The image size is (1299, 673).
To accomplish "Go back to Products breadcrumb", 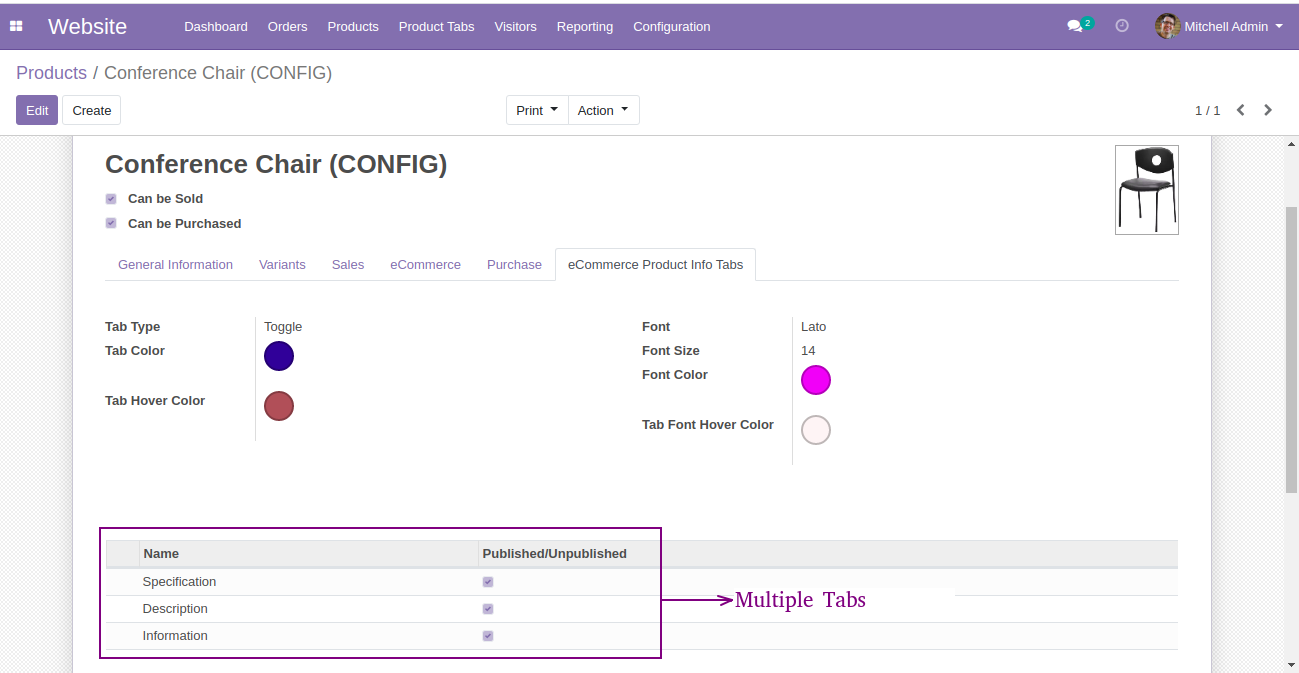I will [x=51, y=73].
